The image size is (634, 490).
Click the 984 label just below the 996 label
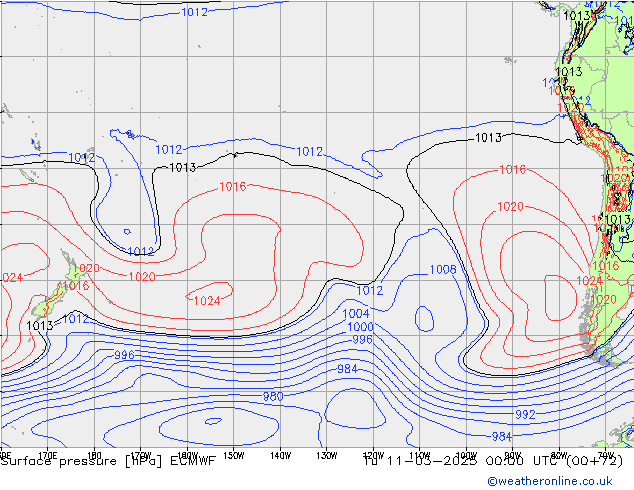347,369
